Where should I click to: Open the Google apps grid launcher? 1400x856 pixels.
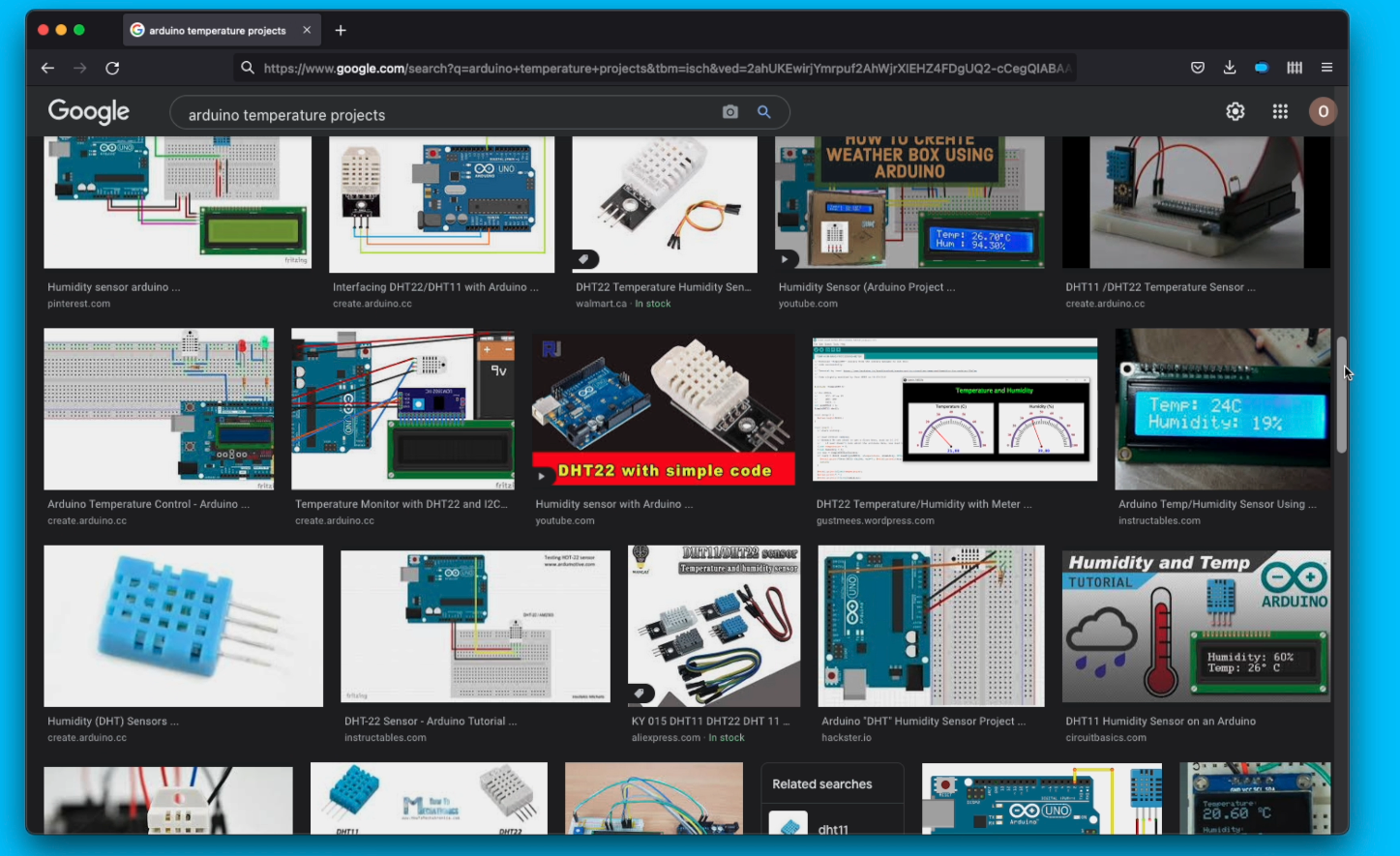[x=1279, y=111]
